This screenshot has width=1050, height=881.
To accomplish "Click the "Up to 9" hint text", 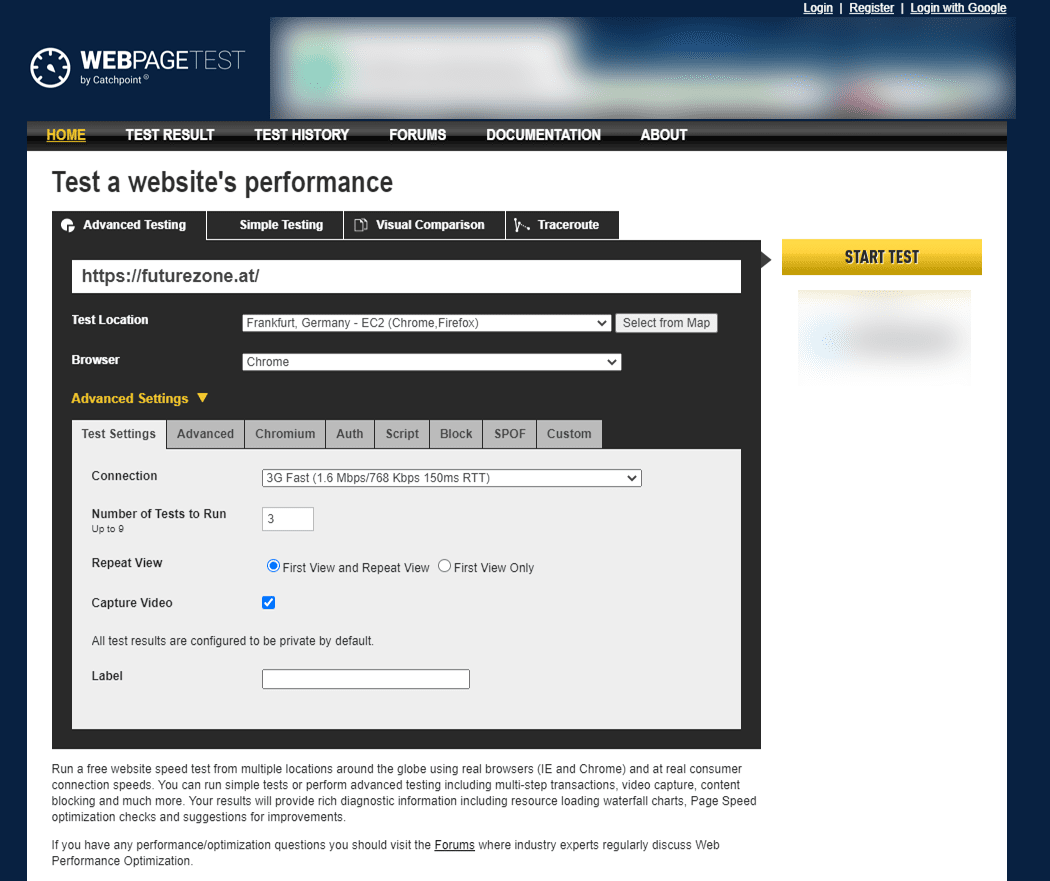I will tap(108, 529).
